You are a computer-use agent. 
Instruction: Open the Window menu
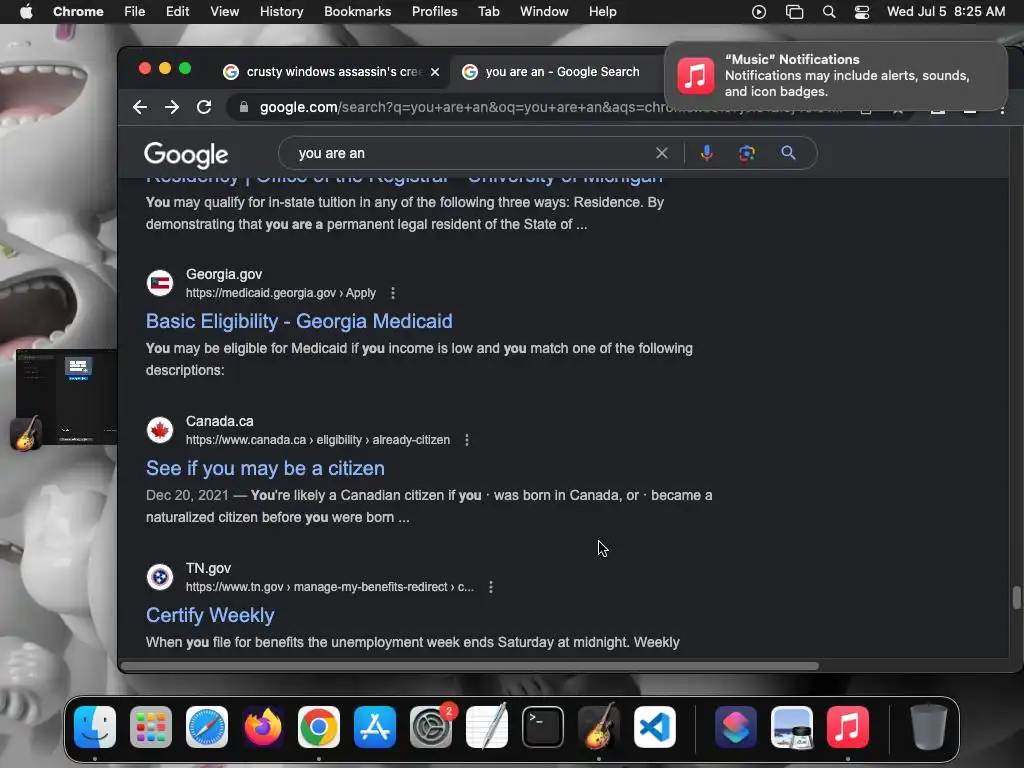(x=544, y=12)
